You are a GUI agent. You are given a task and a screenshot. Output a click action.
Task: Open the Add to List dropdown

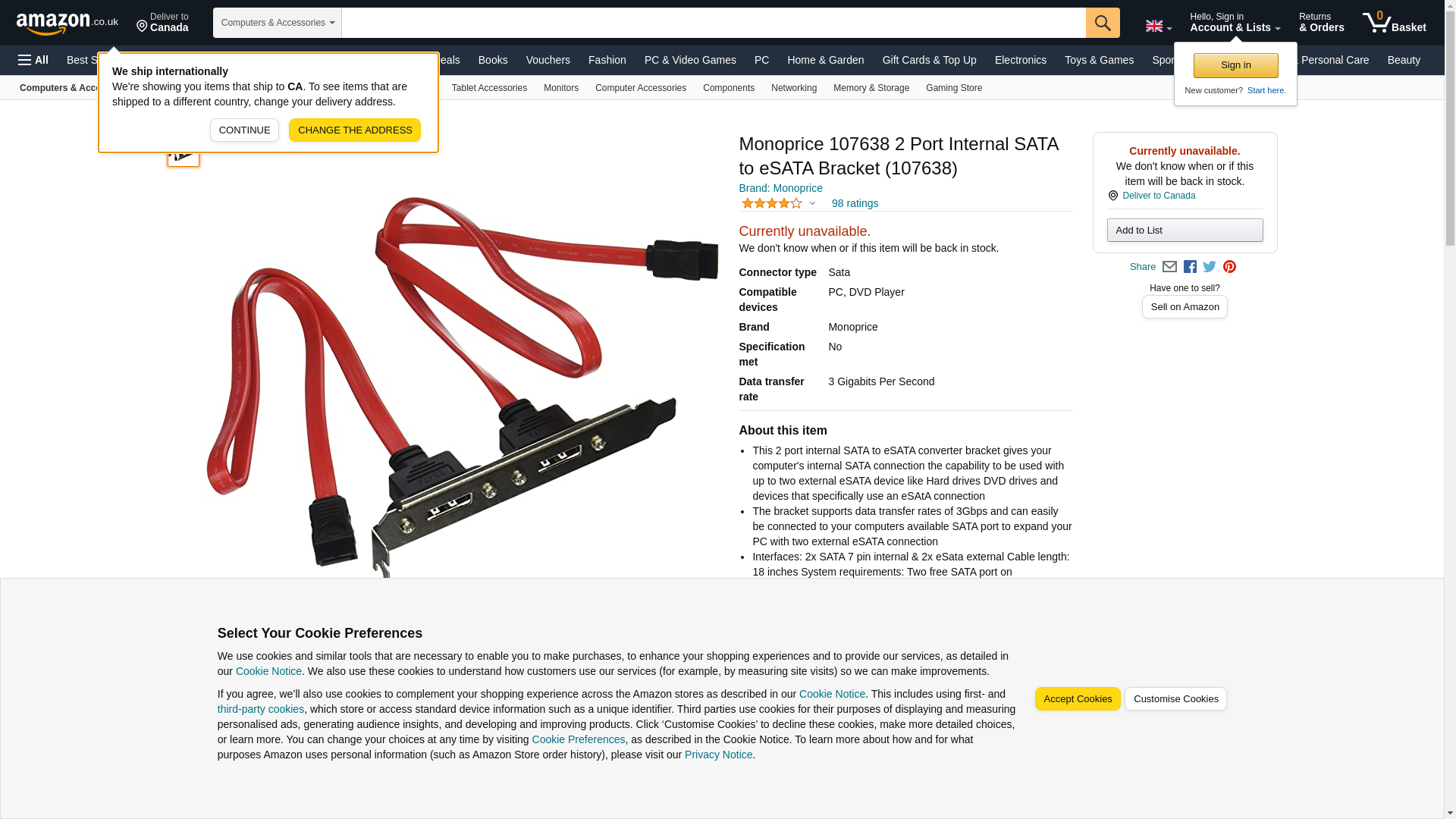point(1185,231)
